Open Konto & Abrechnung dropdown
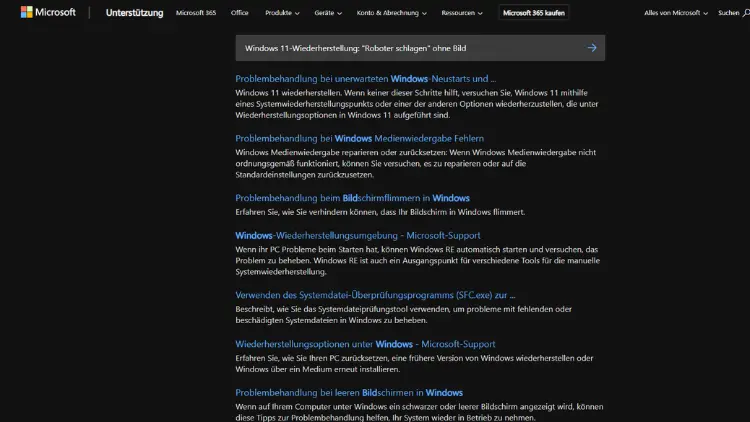Image resolution: width=750 pixels, height=422 pixels. pyautogui.click(x=391, y=13)
